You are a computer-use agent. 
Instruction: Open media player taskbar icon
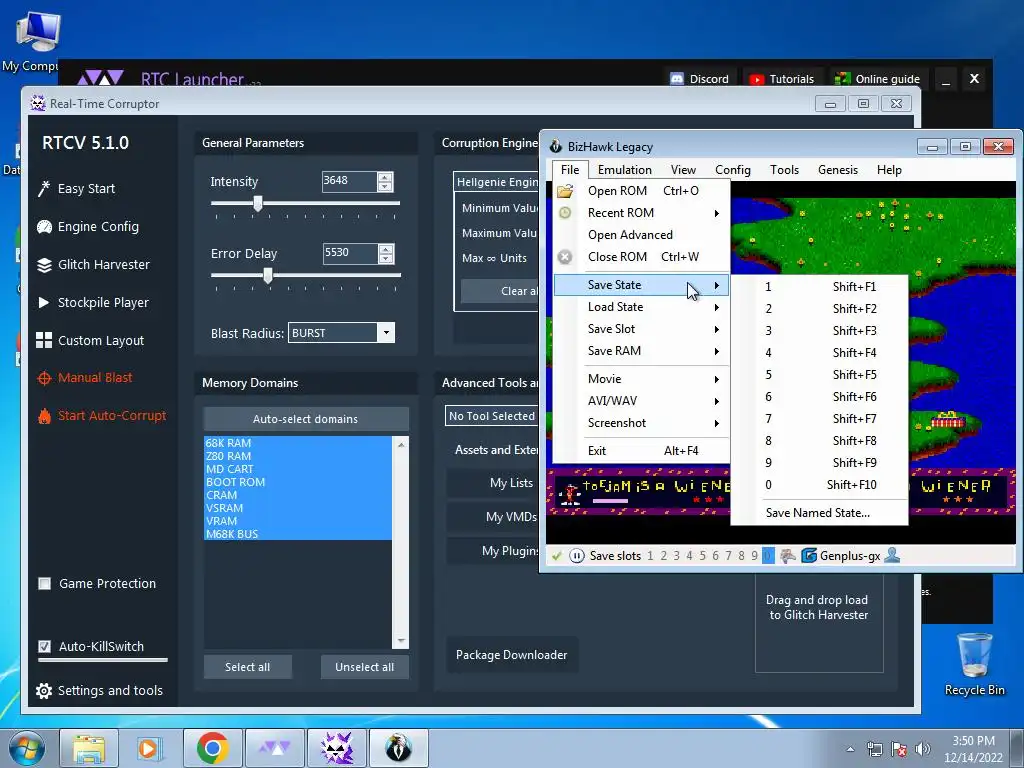point(150,748)
